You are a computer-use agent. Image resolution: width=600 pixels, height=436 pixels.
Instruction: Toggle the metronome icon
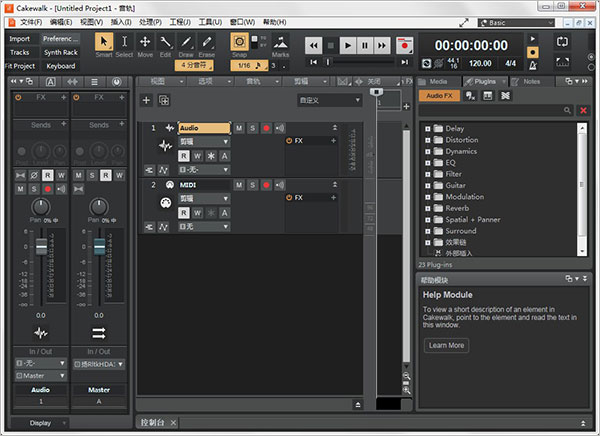(533, 65)
